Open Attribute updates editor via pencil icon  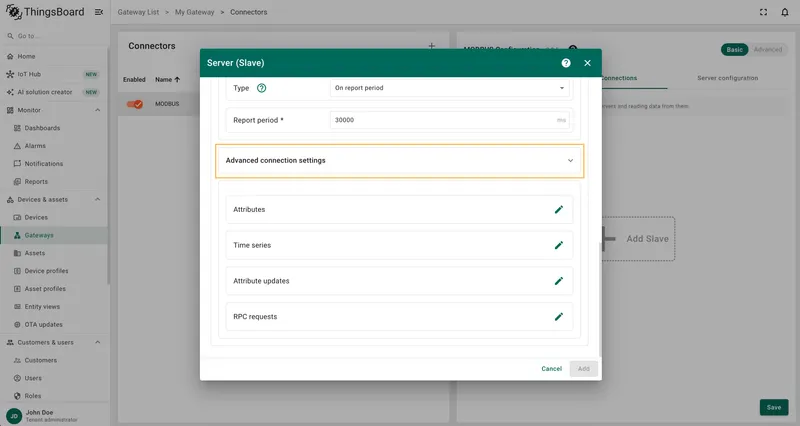point(559,281)
